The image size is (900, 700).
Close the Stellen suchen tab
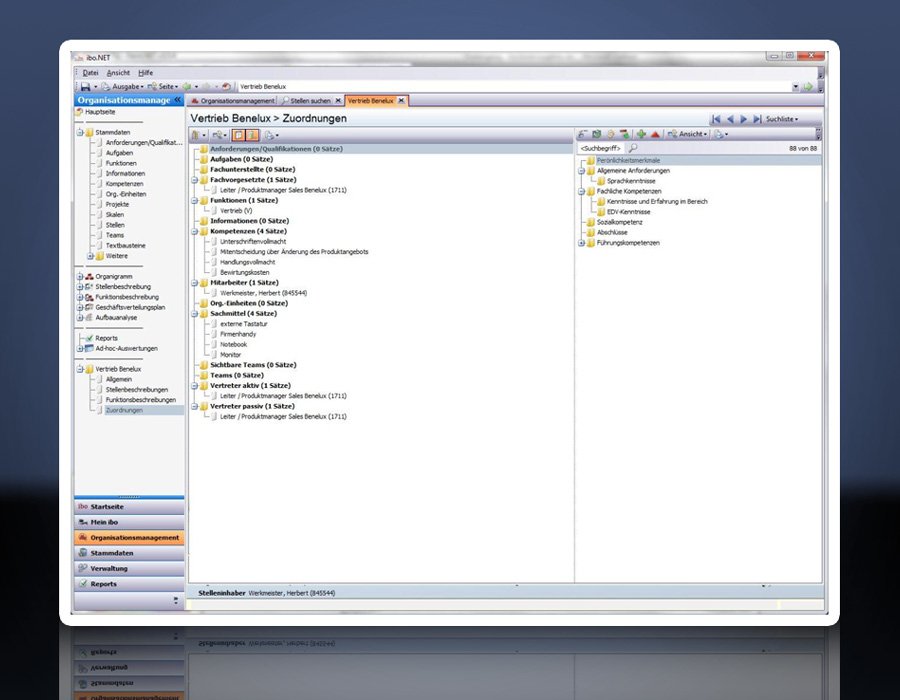point(338,101)
